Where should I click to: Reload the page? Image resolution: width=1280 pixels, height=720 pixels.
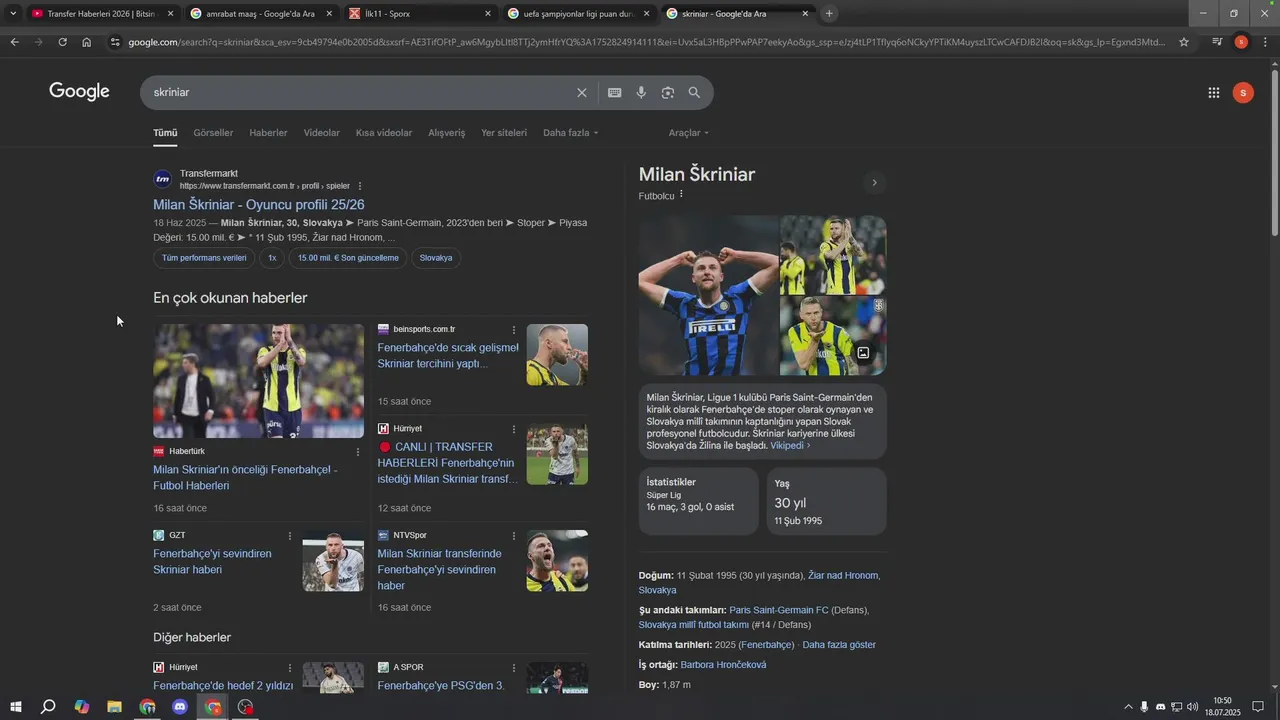pyautogui.click(x=62, y=42)
